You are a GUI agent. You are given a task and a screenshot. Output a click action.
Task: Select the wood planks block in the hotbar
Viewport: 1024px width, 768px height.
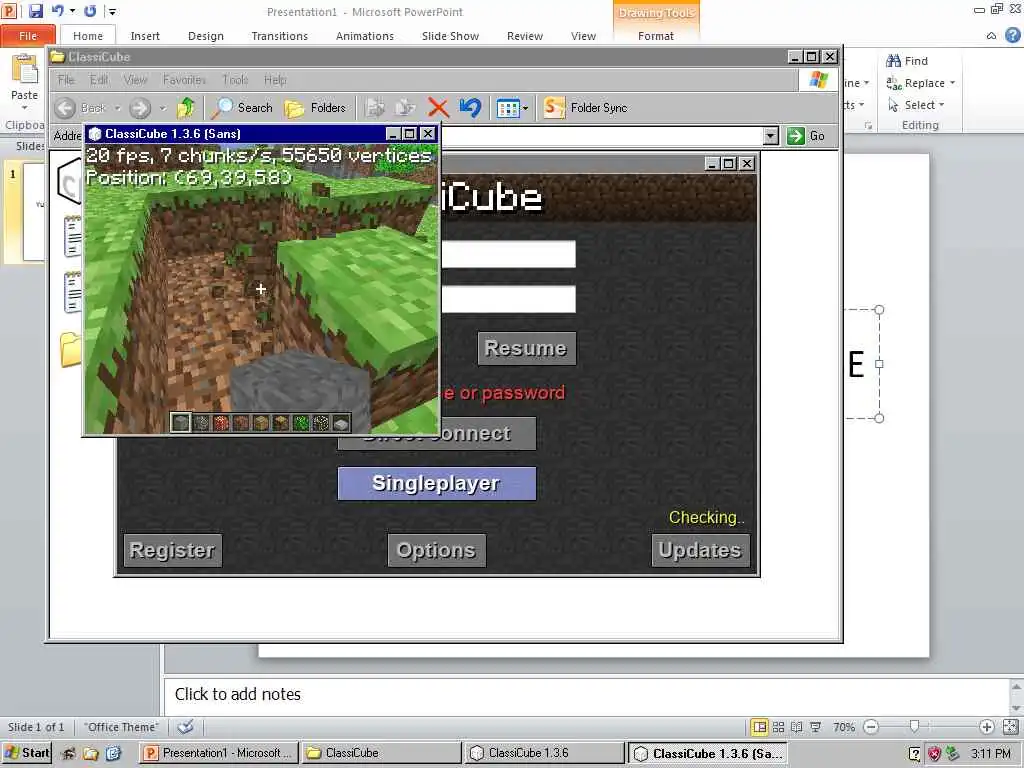[261, 423]
